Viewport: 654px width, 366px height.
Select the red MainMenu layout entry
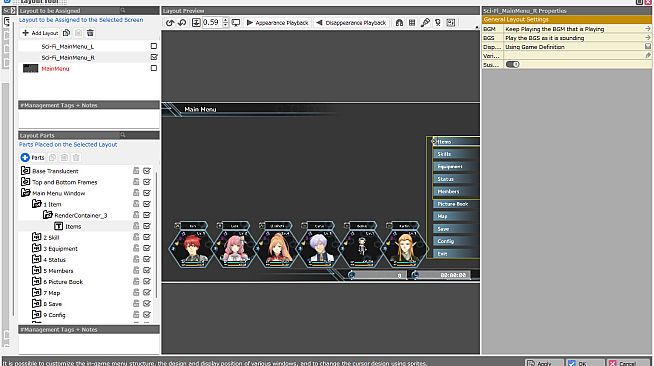55,68
